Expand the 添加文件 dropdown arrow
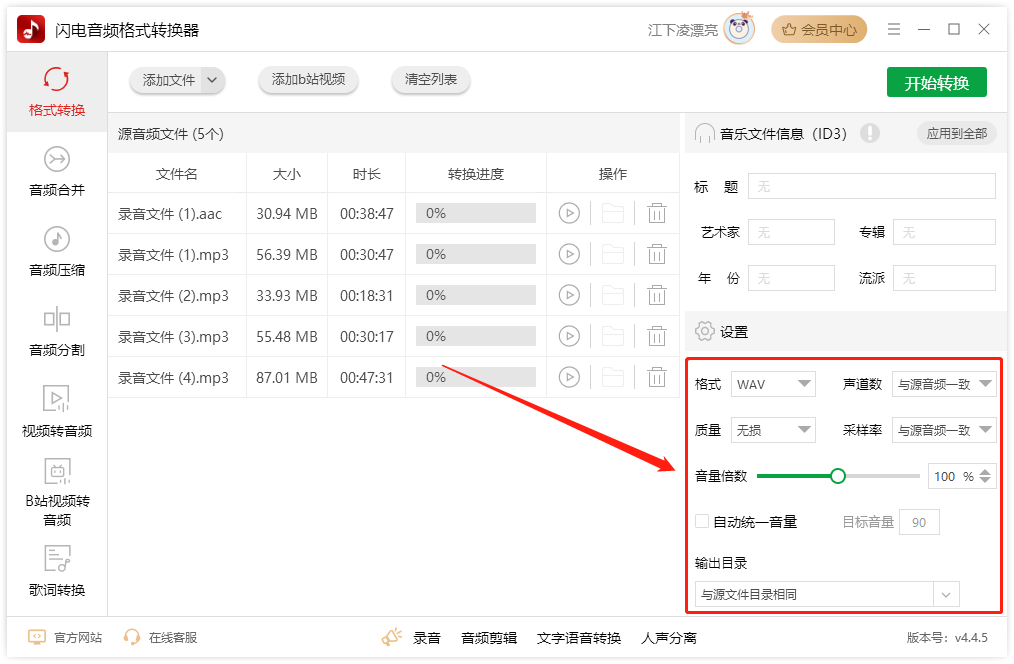 (x=210, y=81)
